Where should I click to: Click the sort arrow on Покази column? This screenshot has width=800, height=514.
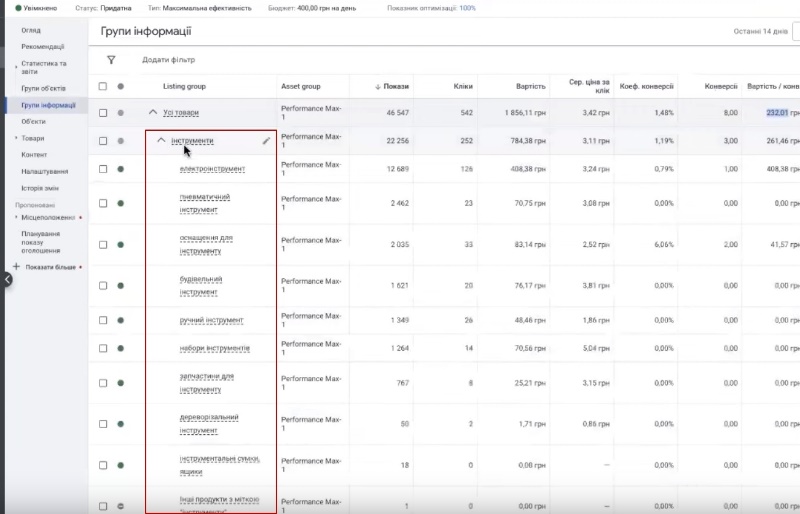(377, 87)
